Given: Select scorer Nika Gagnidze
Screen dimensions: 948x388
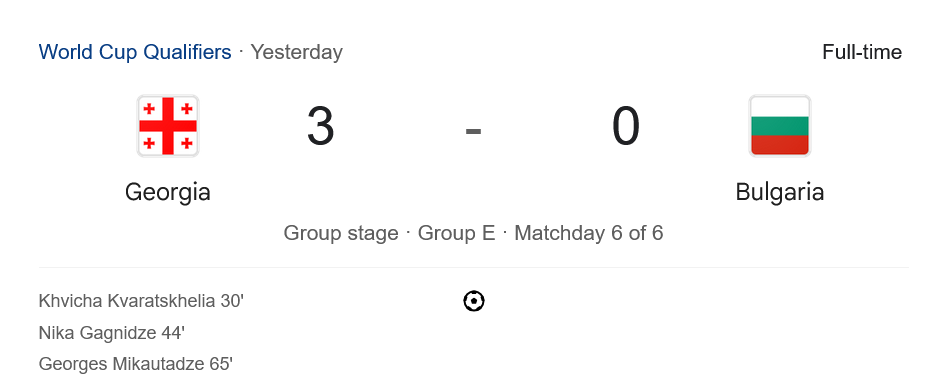Looking at the screenshot, I should click(x=97, y=333).
